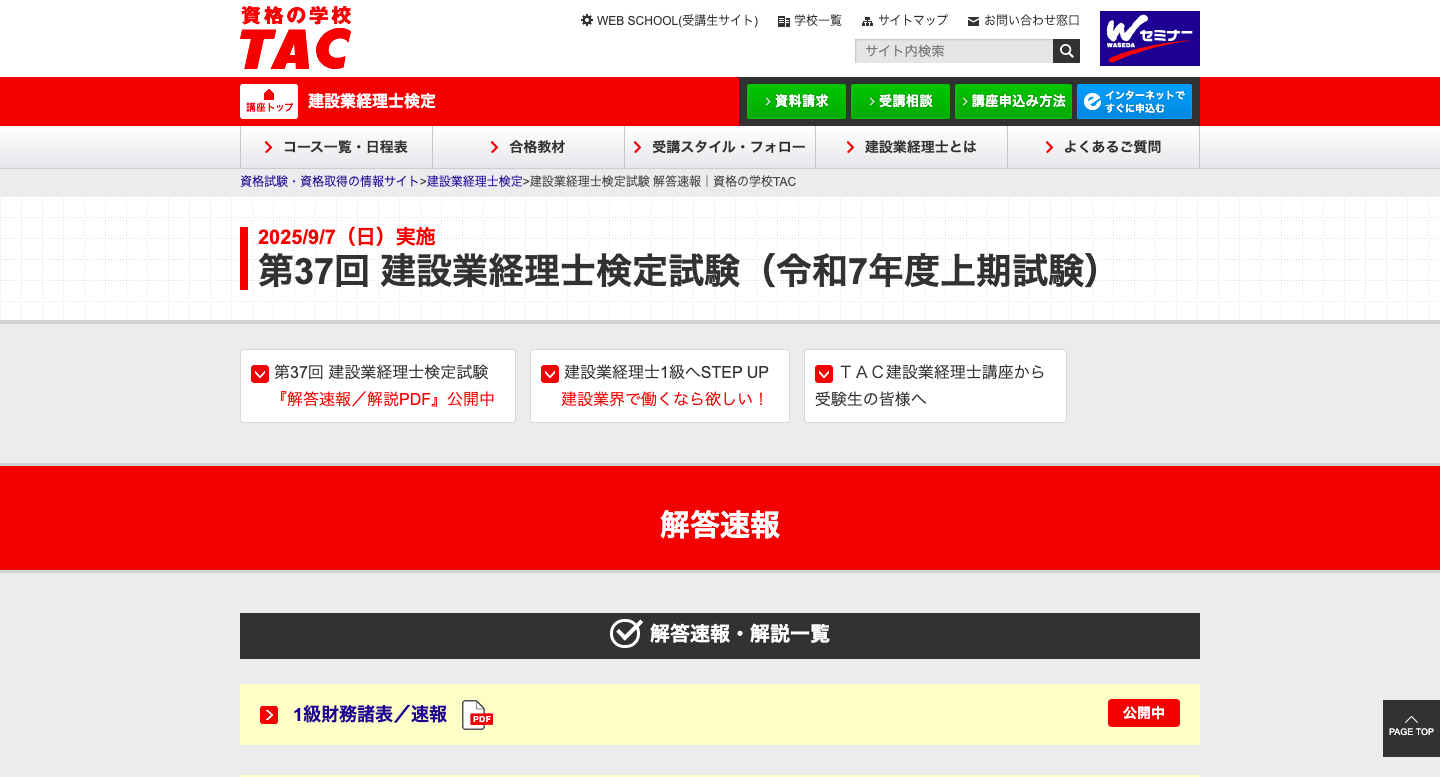This screenshot has height=777, width=1440.
Task: Open the 建設業経理士検定 breadcrumb link
Action: pos(474,182)
